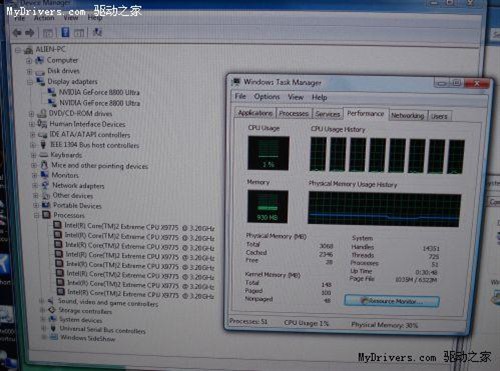Expand the IDE ATA/ATAPI controllers node
500x371 pixels.
click(x=32, y=135)
